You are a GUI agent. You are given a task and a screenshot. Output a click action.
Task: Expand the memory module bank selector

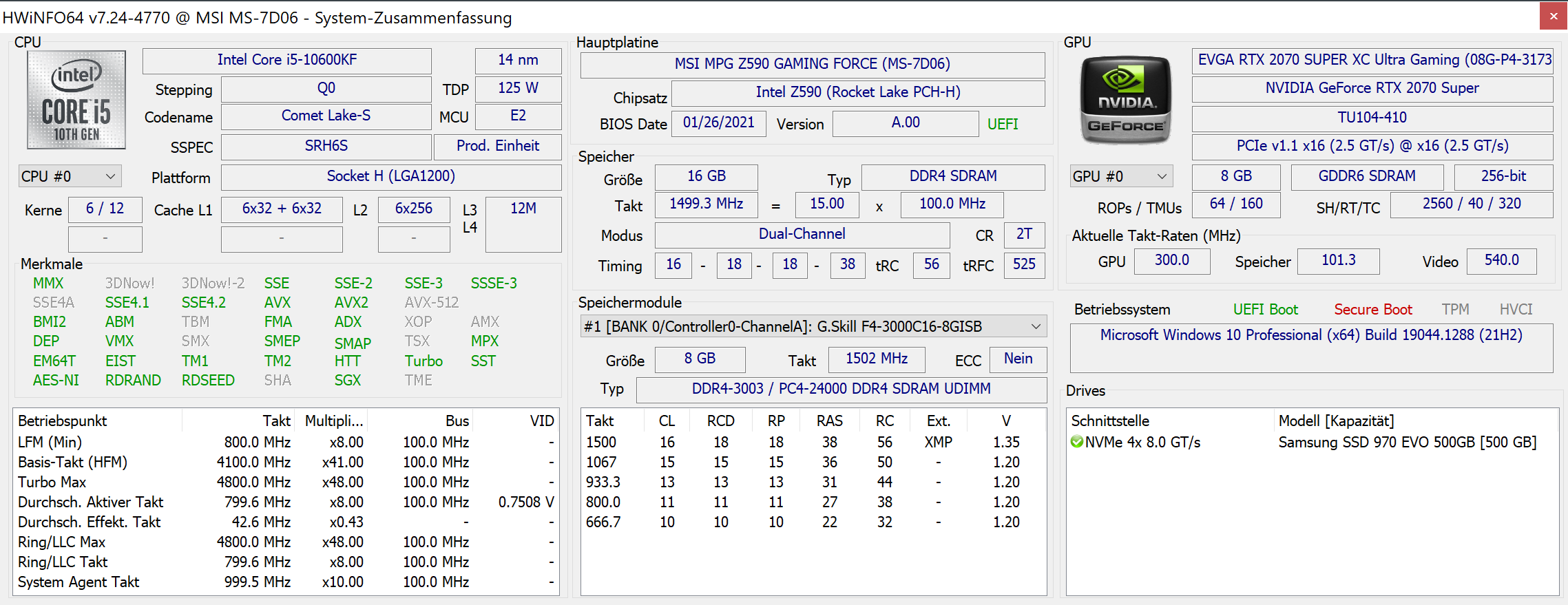[x=813, y=326]
